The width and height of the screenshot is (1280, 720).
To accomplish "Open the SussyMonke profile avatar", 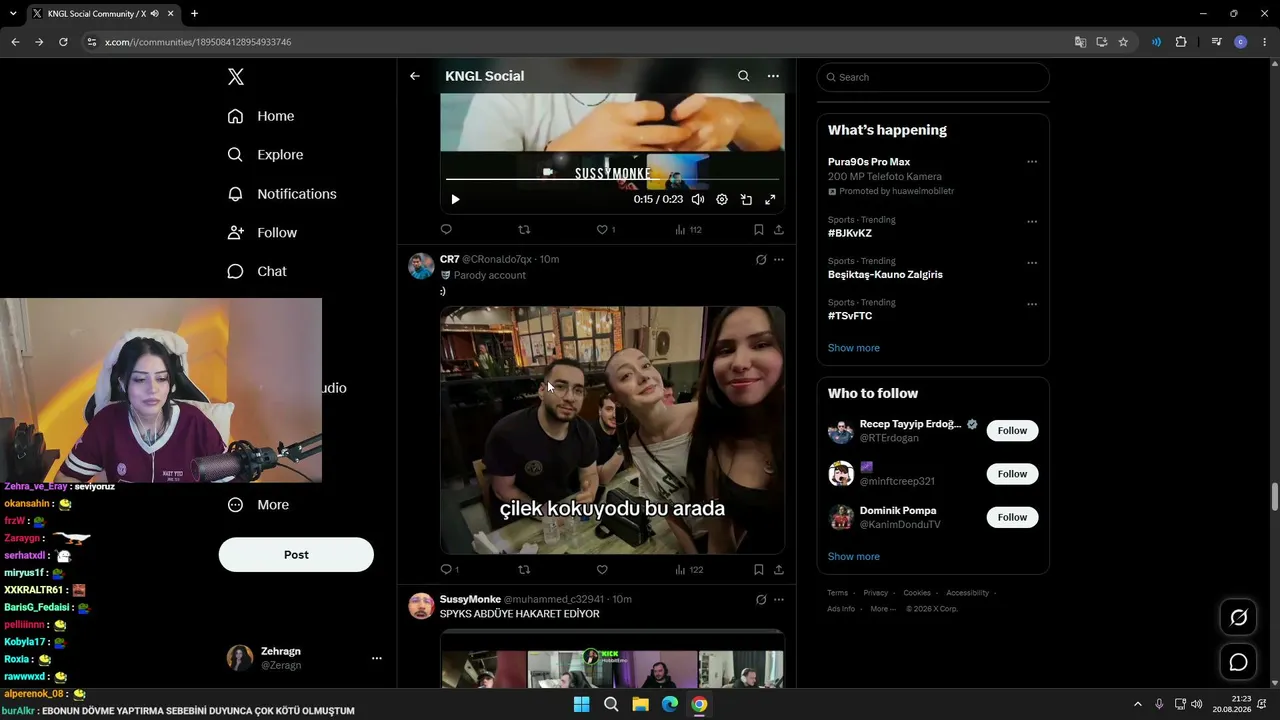I will point(421,606).
